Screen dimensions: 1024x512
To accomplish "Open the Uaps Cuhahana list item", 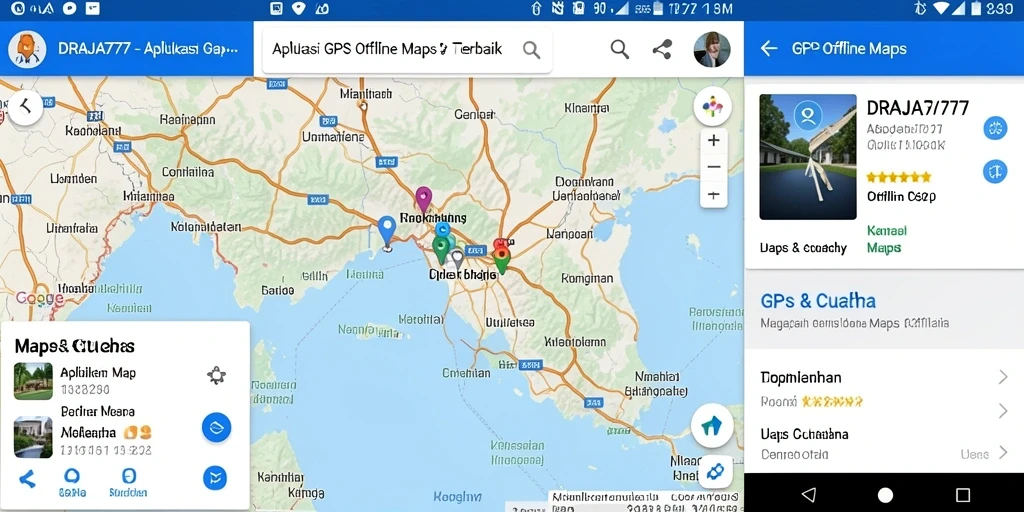I will 884,444.
